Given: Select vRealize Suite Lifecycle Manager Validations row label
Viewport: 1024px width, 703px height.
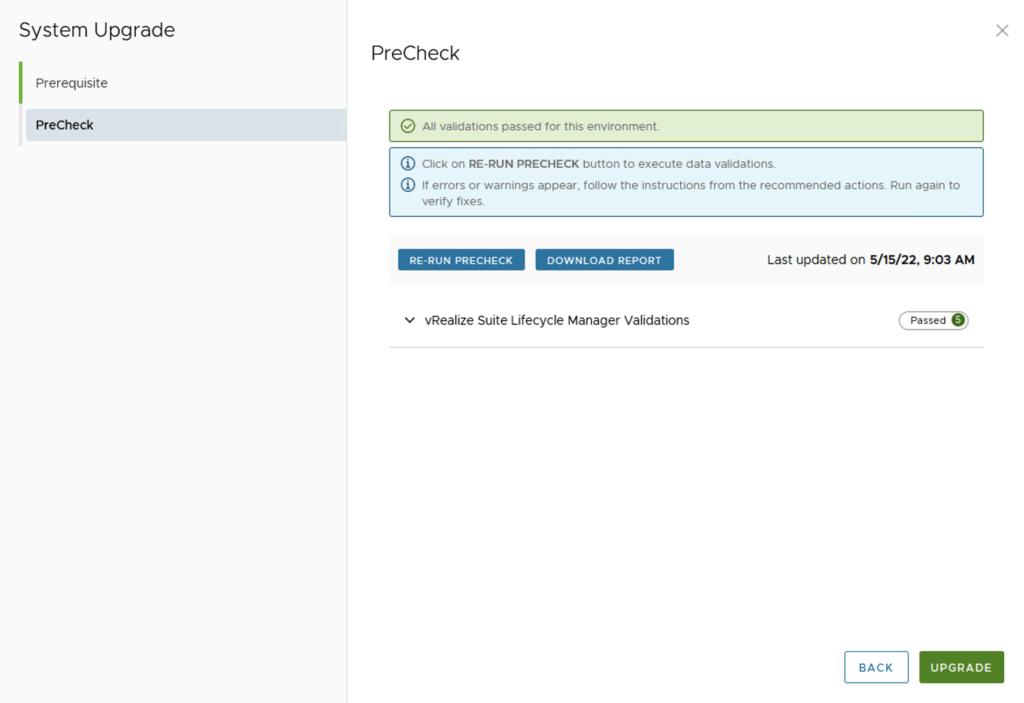Looking at the screenshot, I should pyautogui.click(x=557, y=320).
